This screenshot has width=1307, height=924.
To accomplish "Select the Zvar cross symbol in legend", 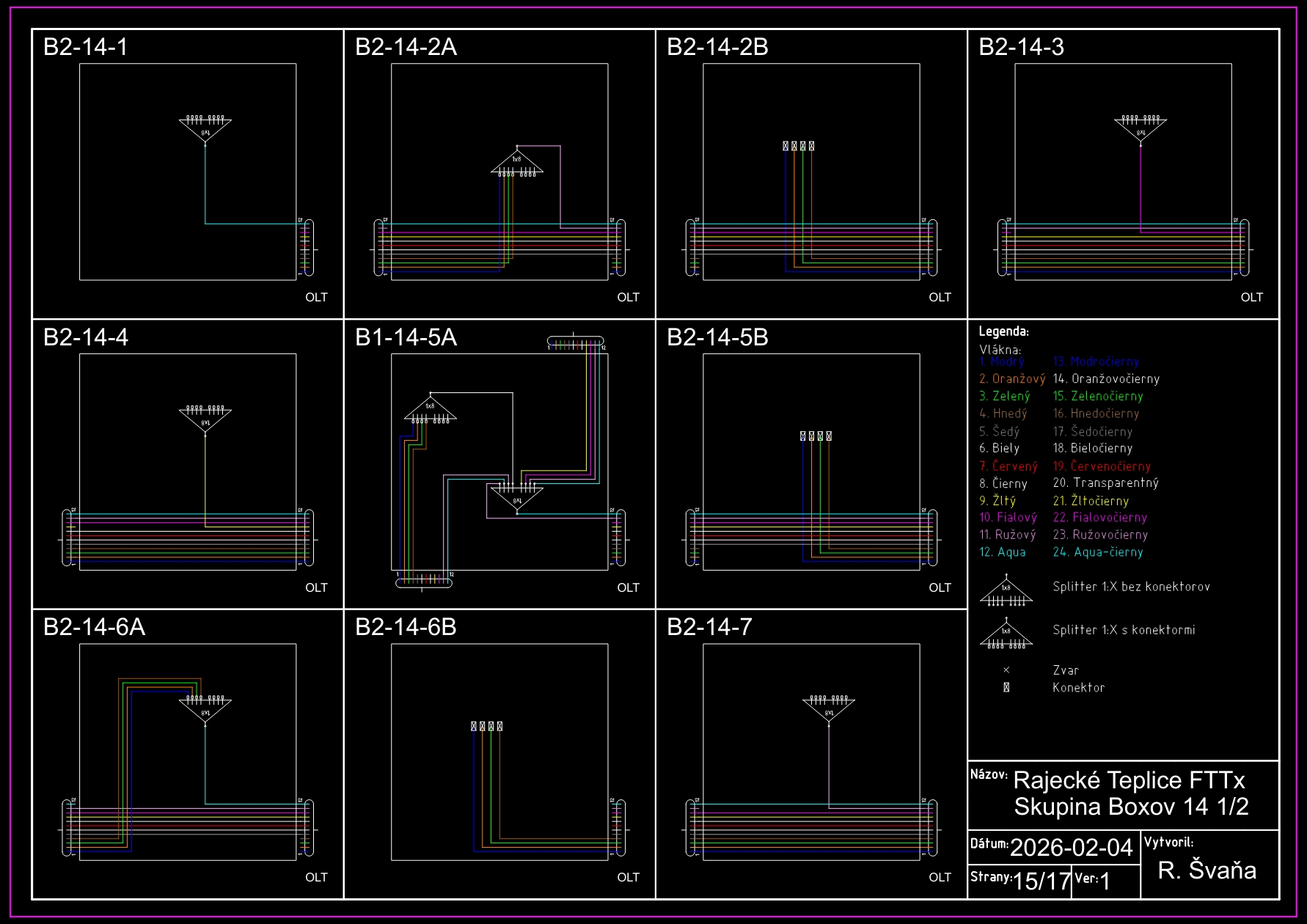I will [1006, 670].
